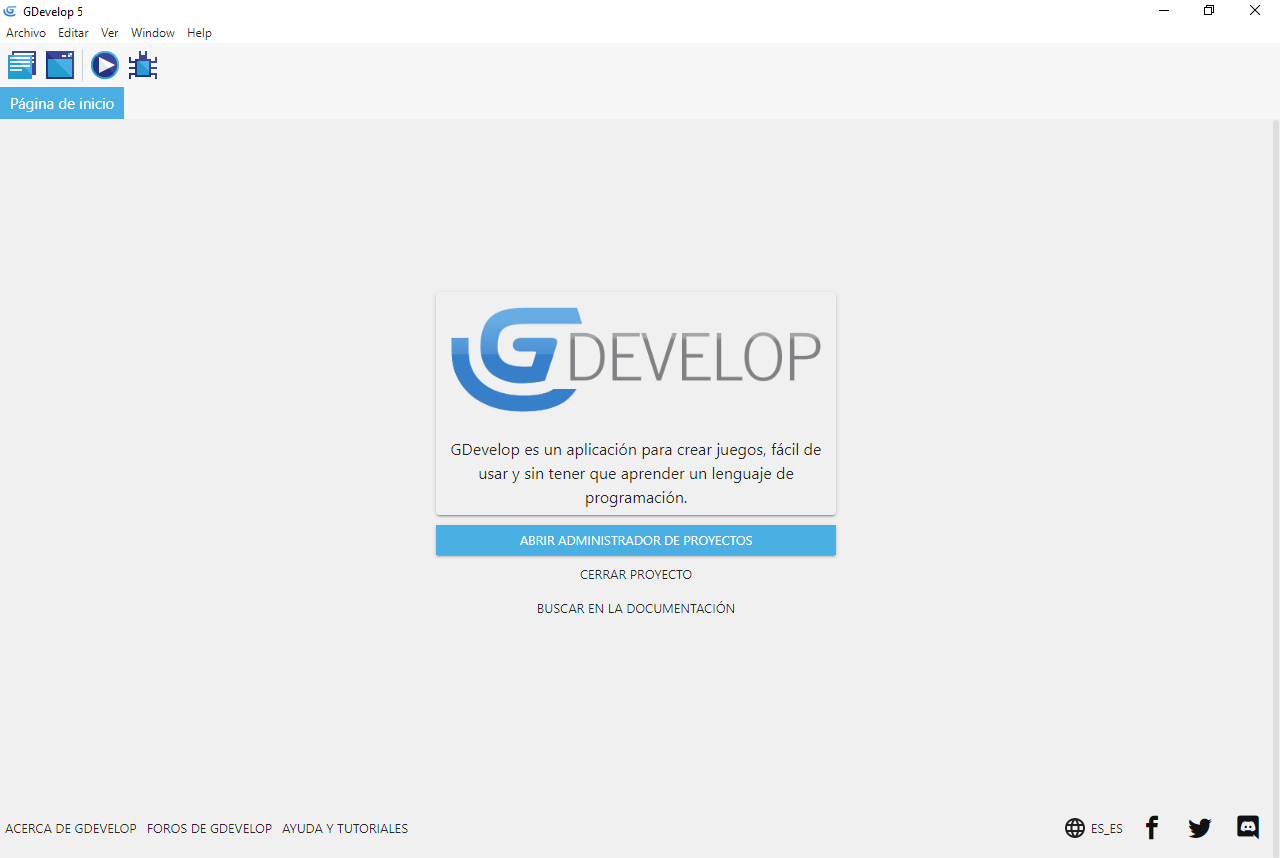Click the window-shaped toolbar icon
The width and height of the screenshot is (1280, 858).
(60, 66)
